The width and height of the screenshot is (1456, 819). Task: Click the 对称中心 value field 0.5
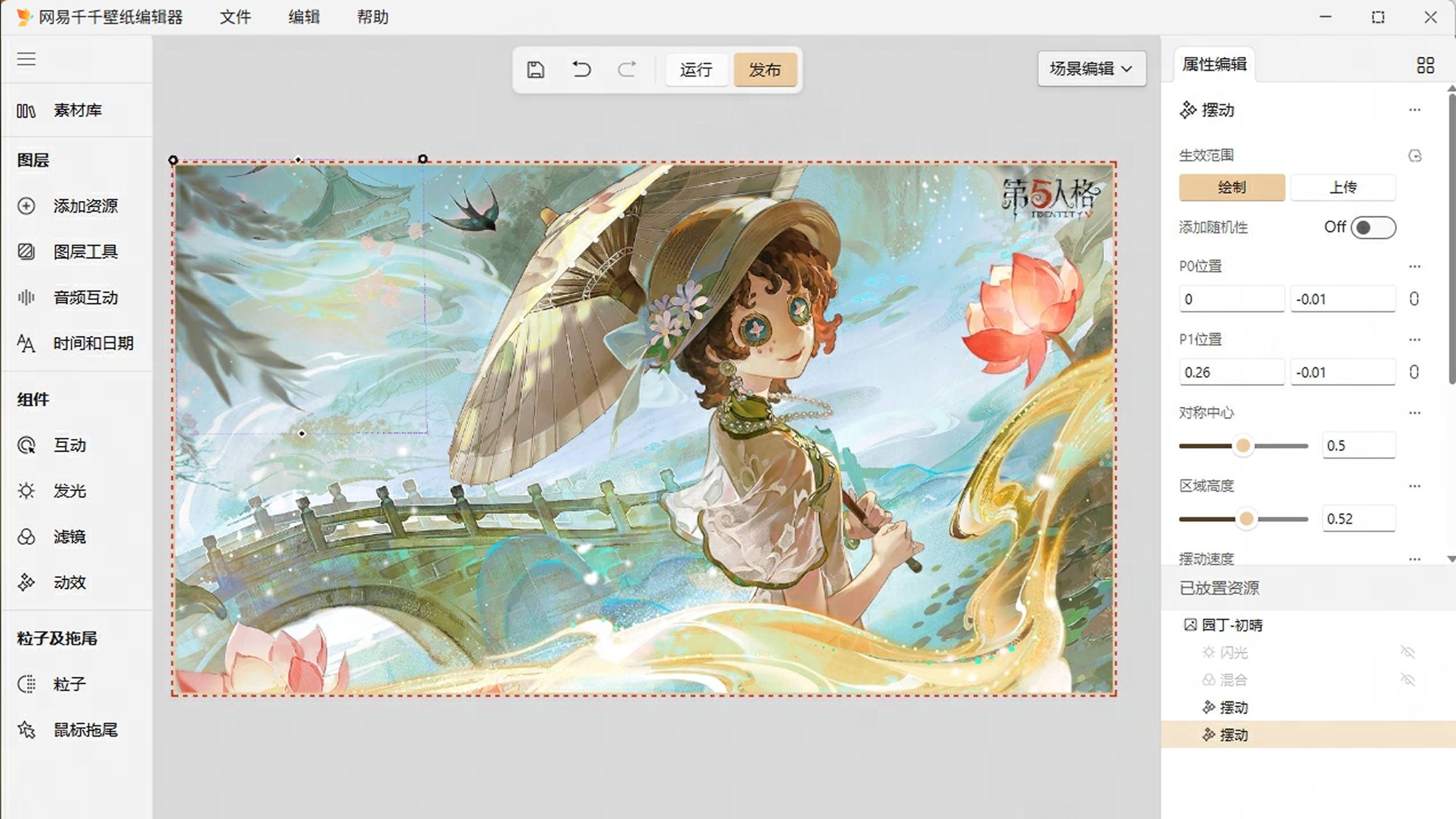1359,446
